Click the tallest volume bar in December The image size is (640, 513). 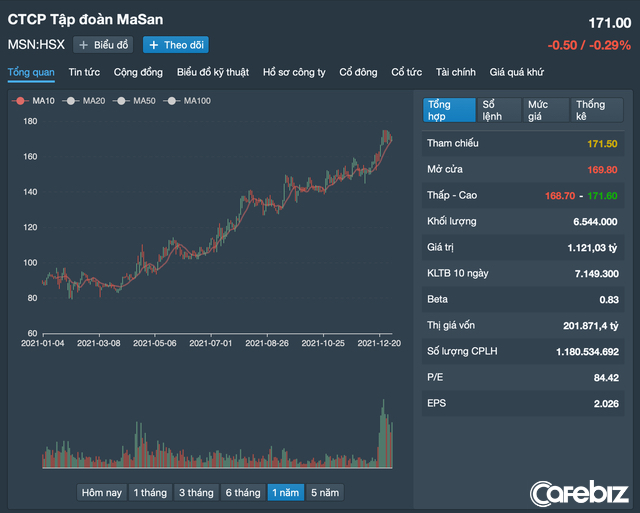(383, 433)
